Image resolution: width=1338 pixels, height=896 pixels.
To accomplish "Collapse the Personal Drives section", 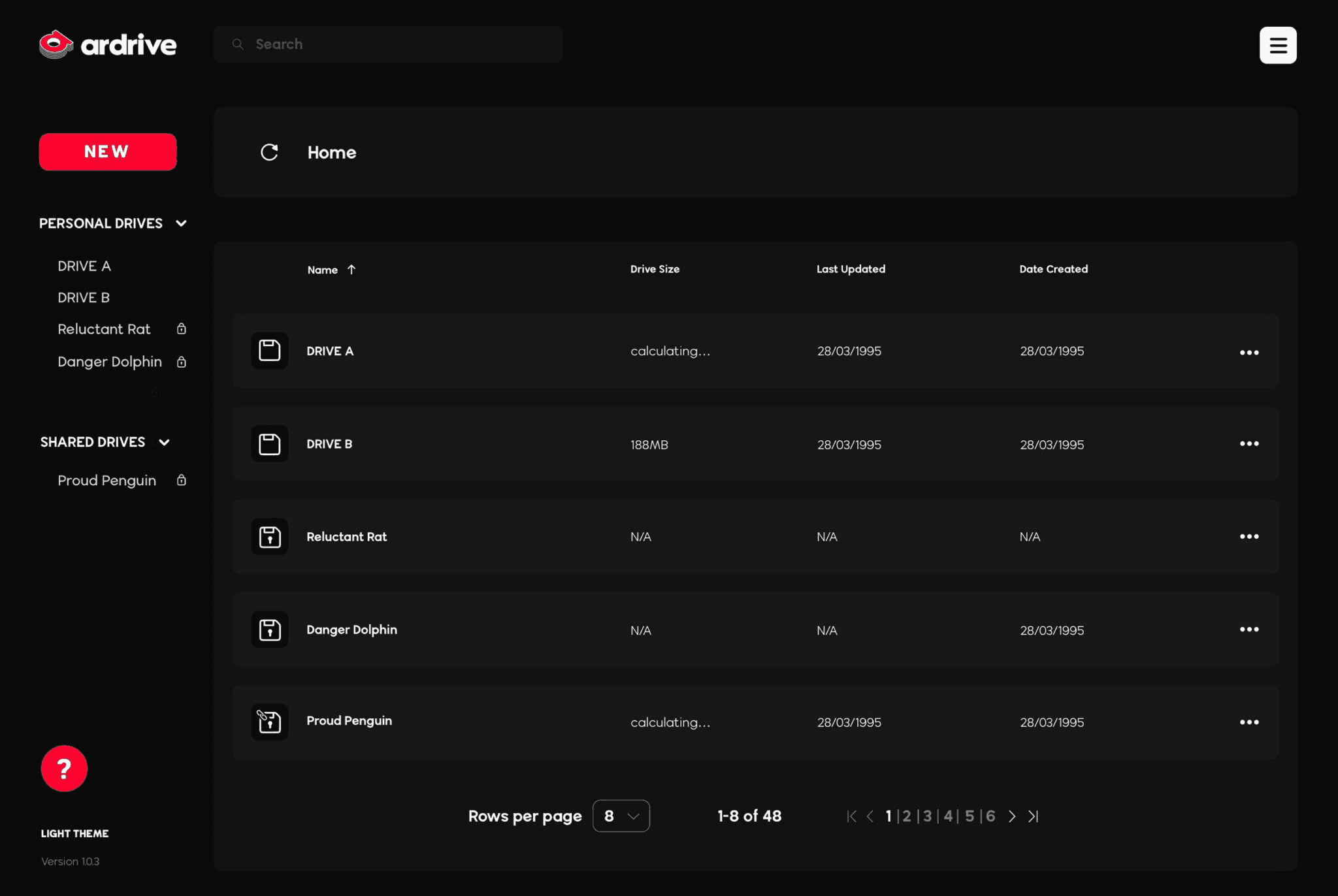I will 181,223.
